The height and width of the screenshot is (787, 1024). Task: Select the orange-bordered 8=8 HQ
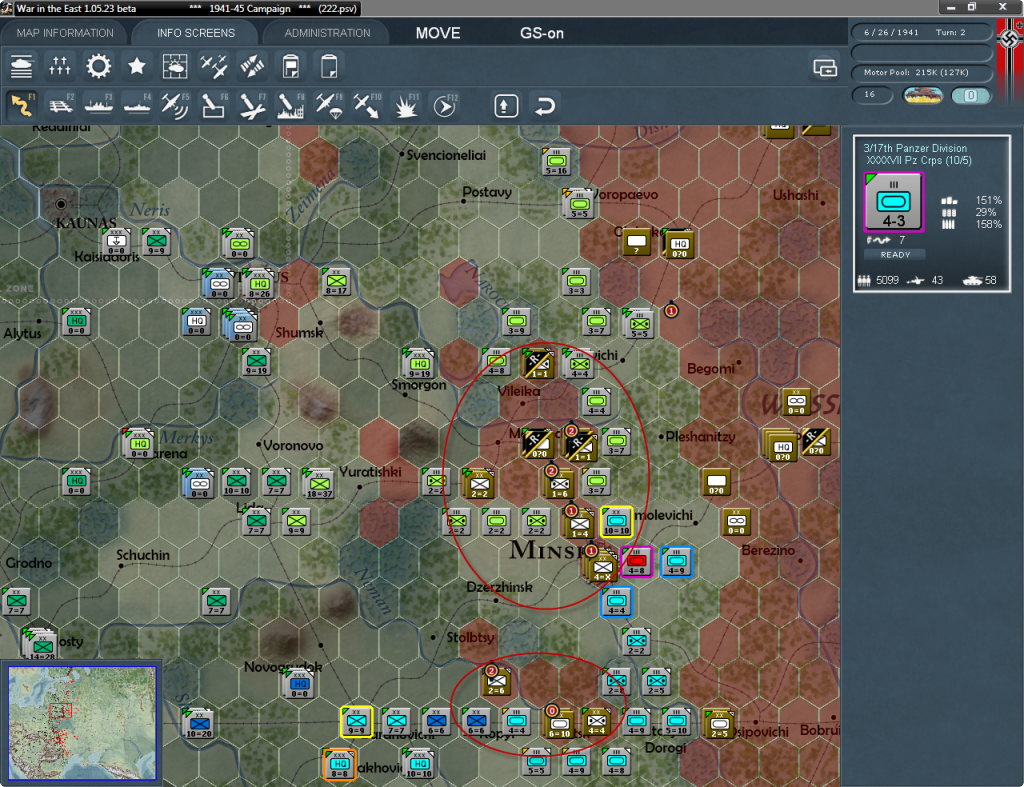click(x=340, y=764)
